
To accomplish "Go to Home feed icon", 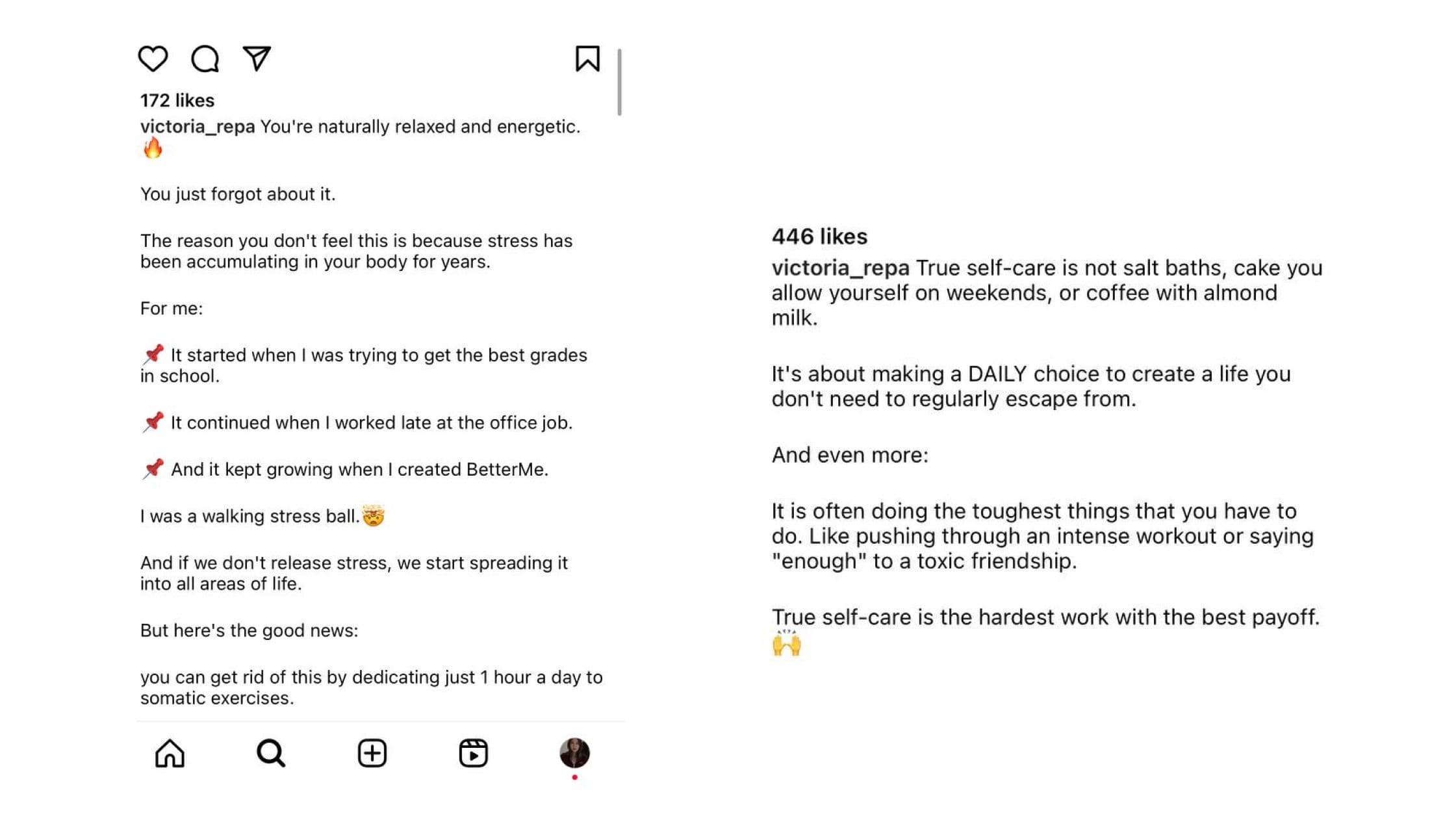I will pyautogui.click(x=170, y=753).
